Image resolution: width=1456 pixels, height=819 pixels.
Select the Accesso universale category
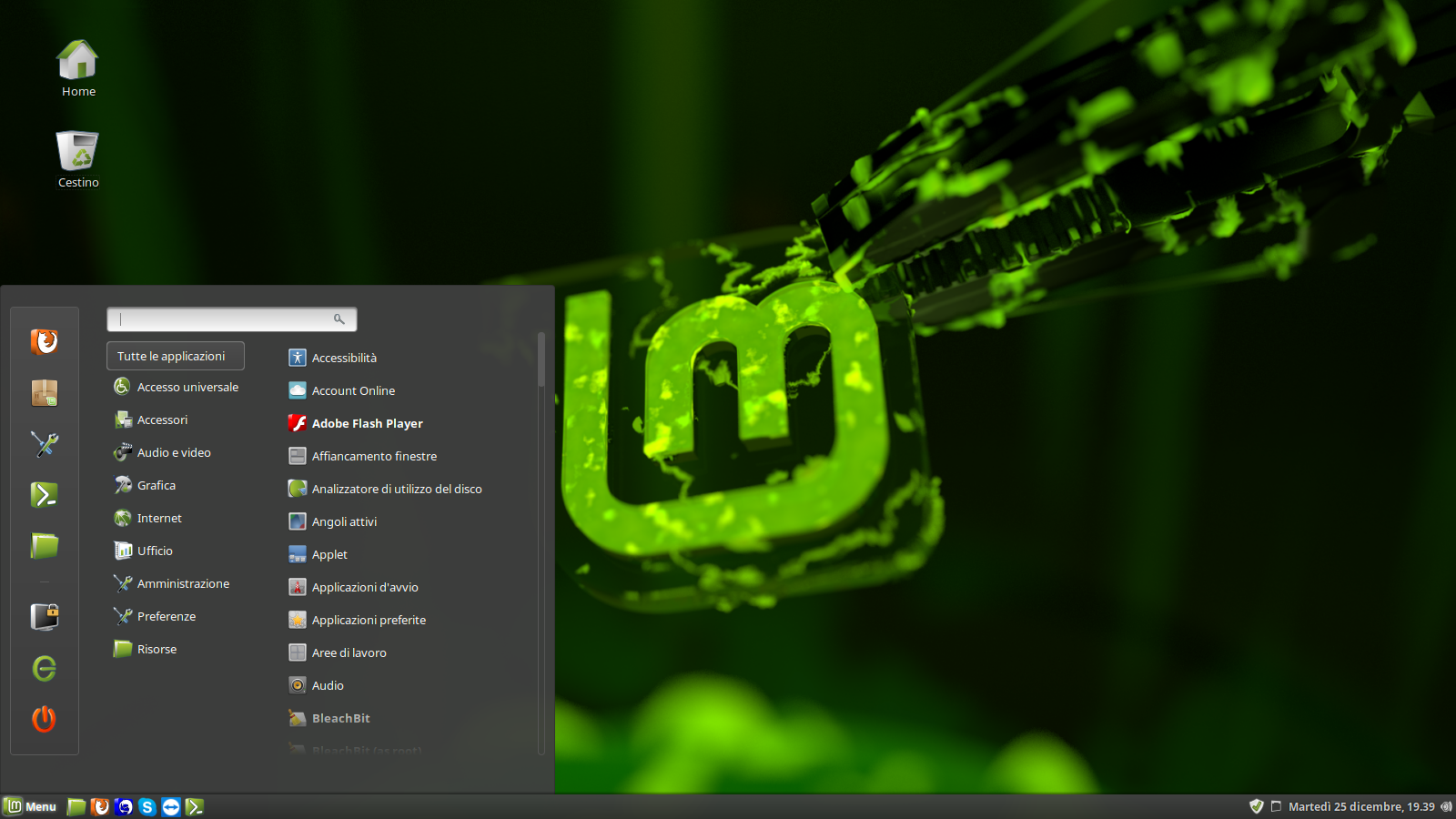click(x=176, y=387)
